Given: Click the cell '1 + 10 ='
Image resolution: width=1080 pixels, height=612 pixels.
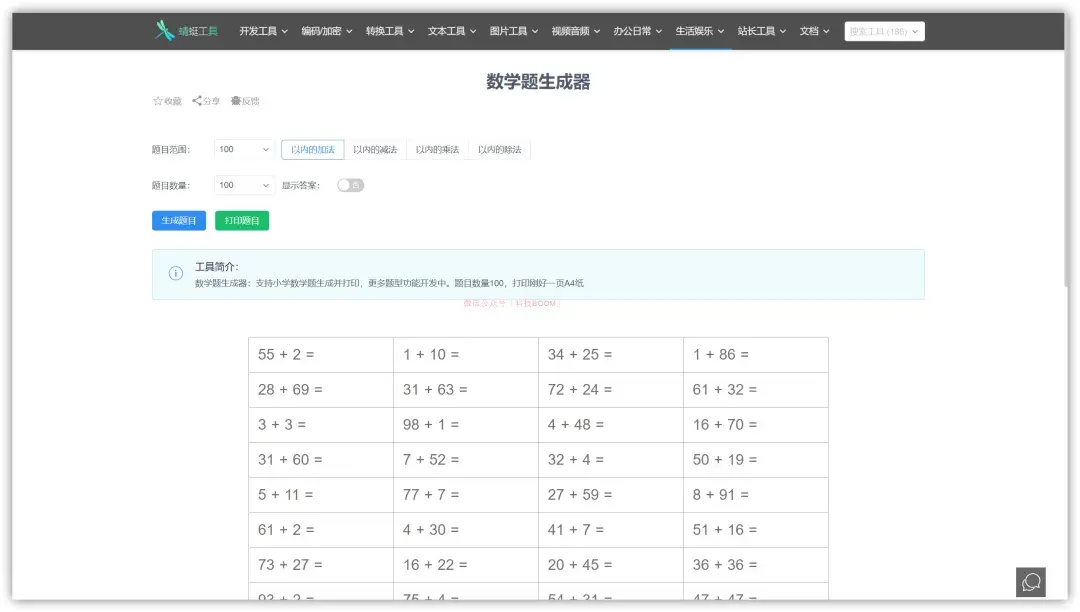Looking at the screenshot, I should coord(466,355).
